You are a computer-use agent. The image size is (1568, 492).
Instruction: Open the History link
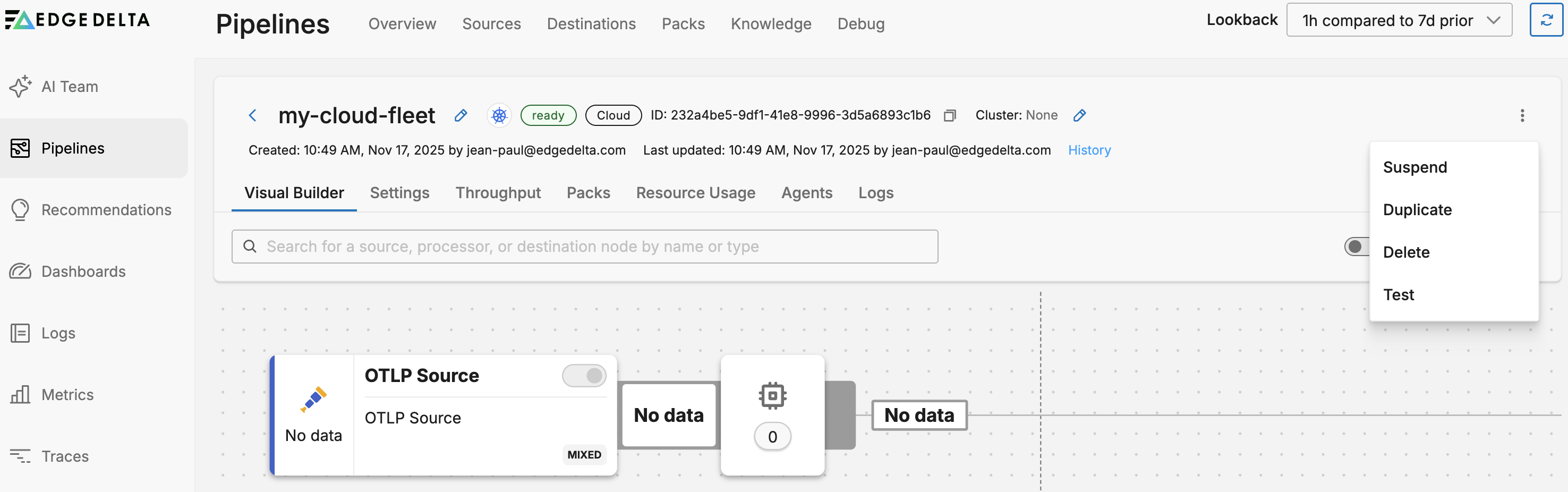(1089, 150)
